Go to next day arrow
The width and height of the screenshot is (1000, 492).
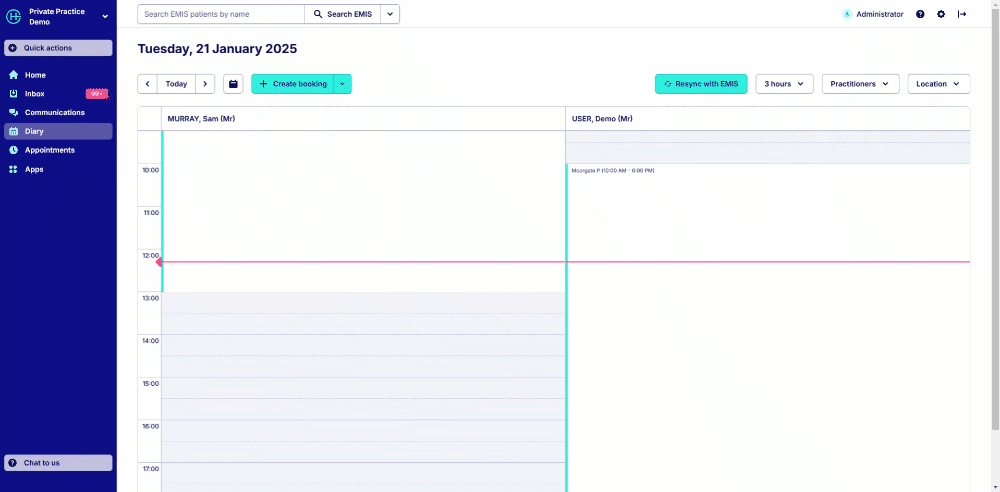click(x=205, y=84)
